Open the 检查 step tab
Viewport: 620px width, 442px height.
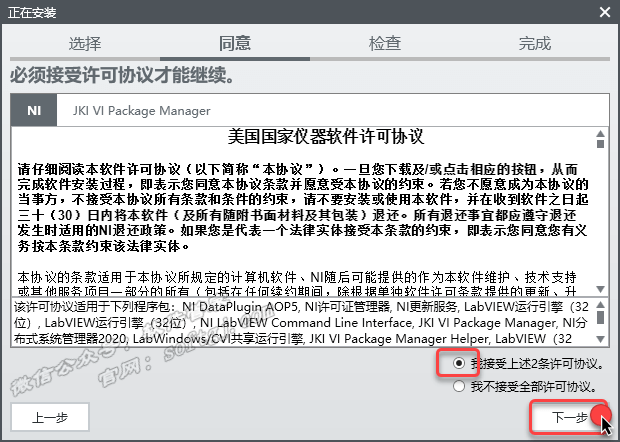(x=385, y=43)
